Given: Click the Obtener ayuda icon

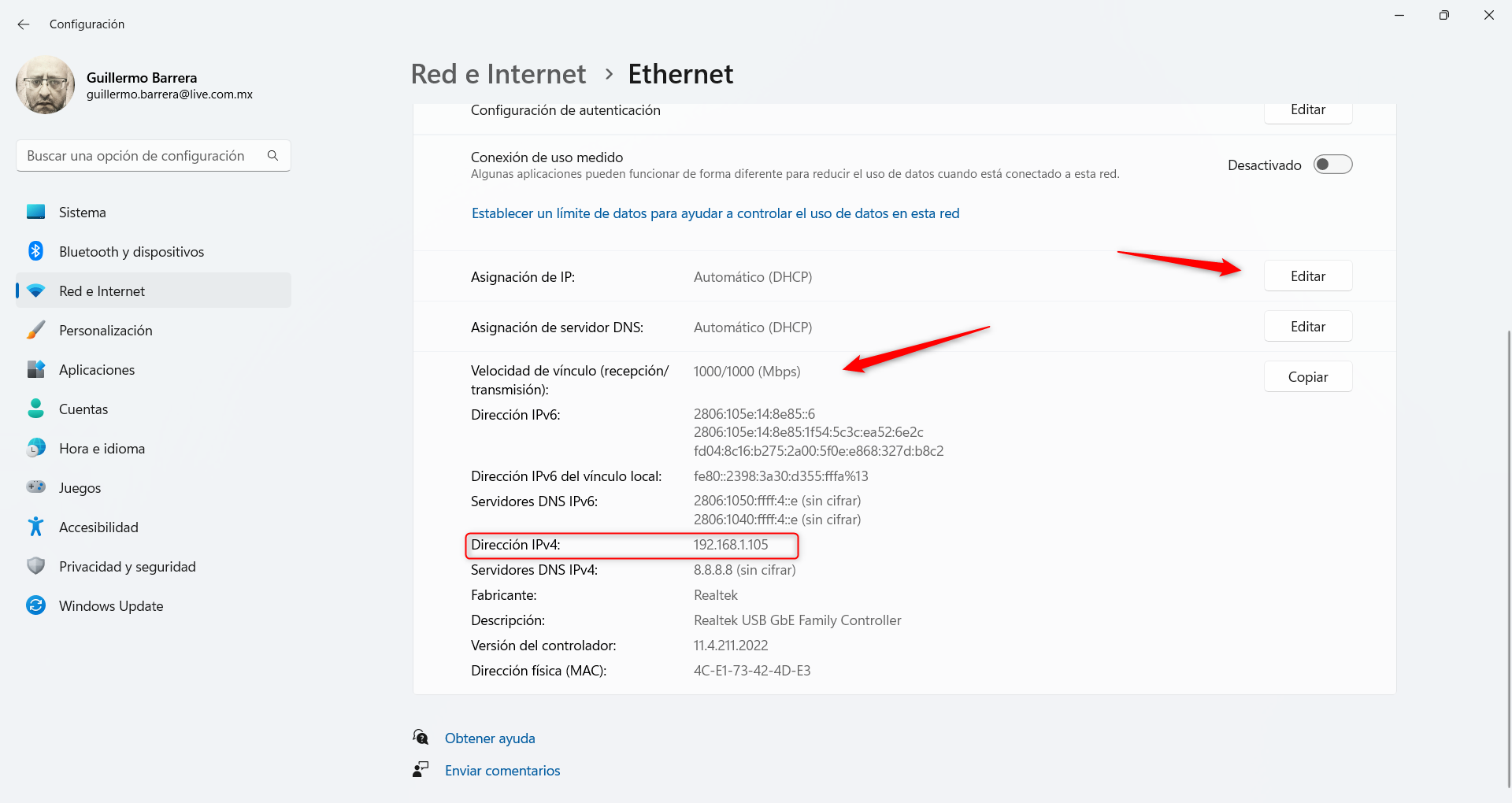Looking at the screenshot, I should click(421, 738).
